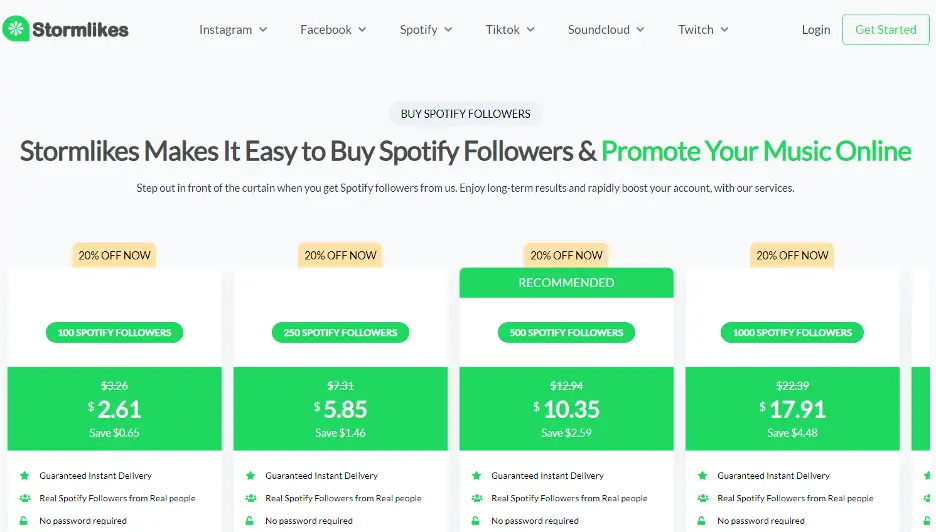This screenshot has width=936, height=532.
Task: Click the $17.91 price panel
Action: [x=793, y=408]
